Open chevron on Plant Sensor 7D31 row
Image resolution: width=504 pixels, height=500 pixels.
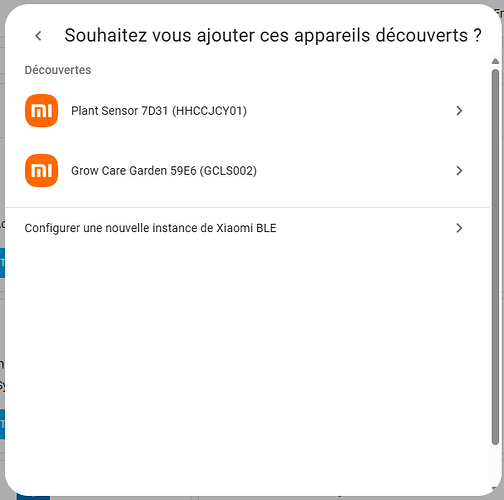459,111
